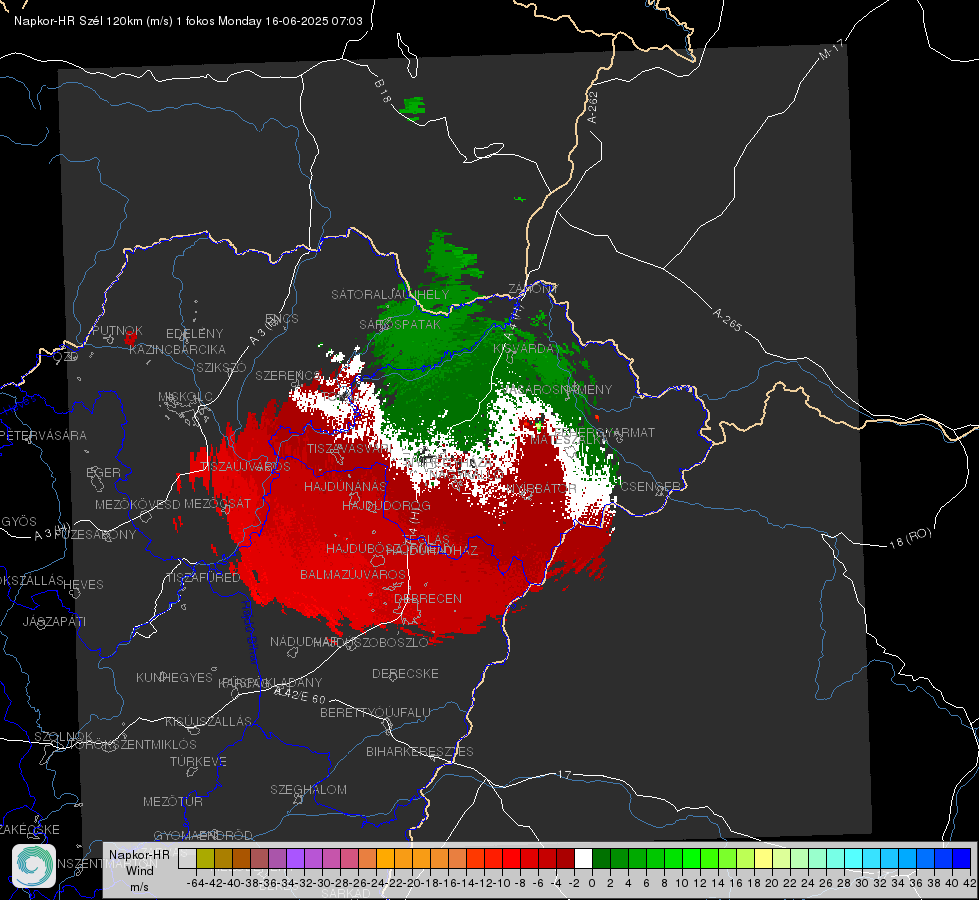
Task: Select the ZAHONY label near the border
Action: coord(533,289)
